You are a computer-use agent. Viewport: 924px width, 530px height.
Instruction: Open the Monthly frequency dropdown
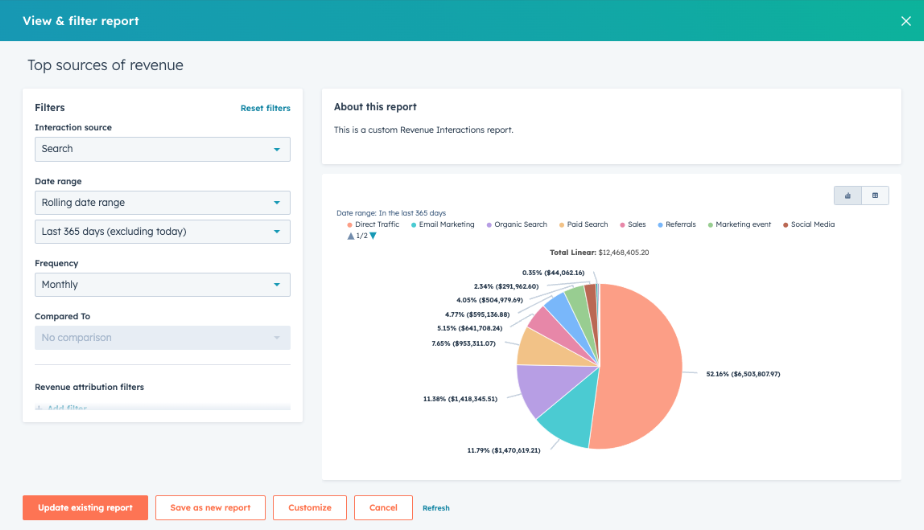[163, 285]
